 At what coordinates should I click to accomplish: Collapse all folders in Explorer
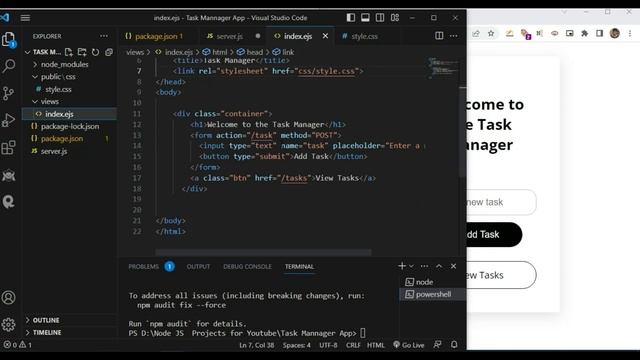pos(109,52)
